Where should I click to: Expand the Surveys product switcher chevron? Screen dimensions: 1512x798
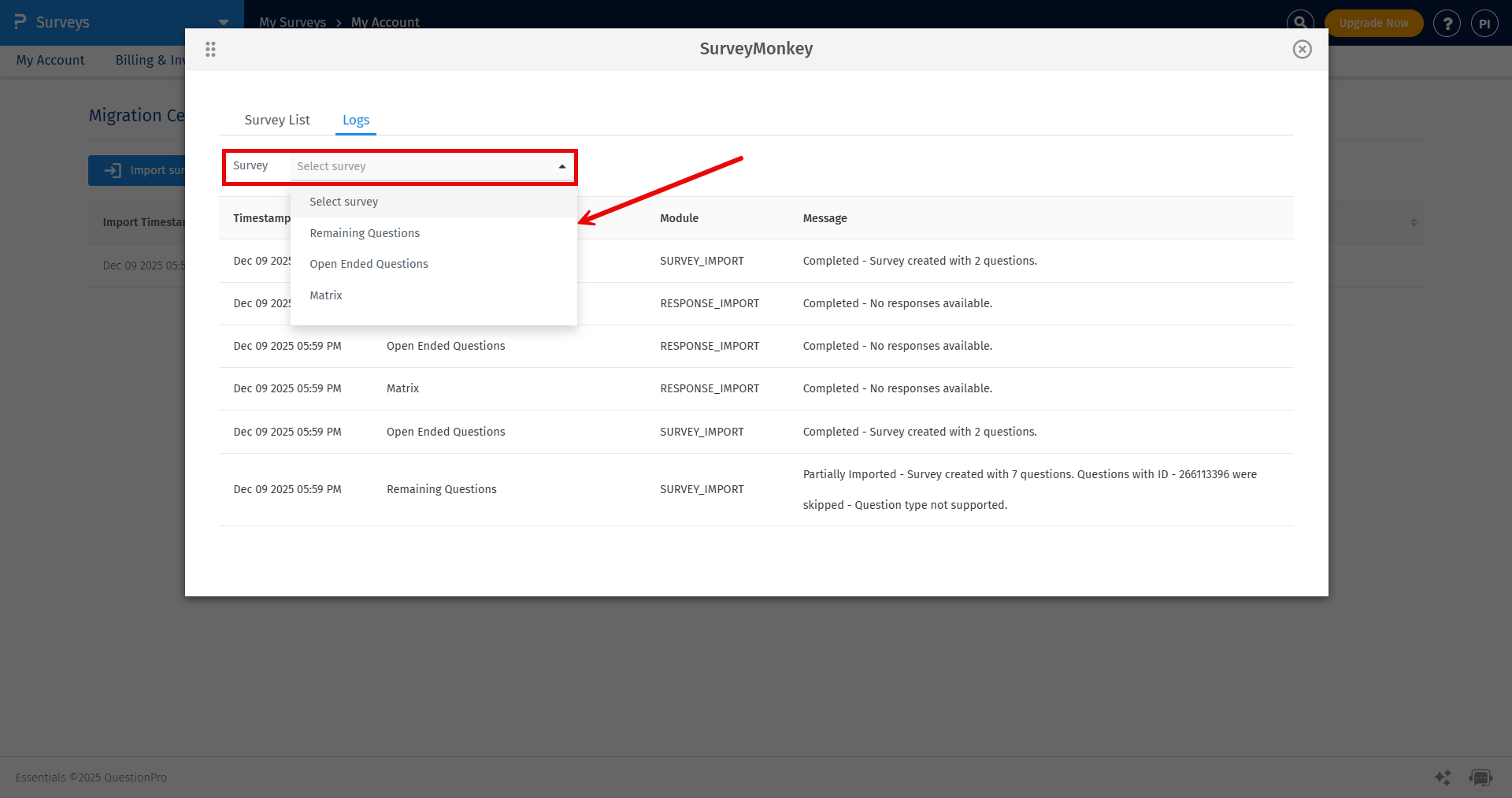[x=223, y=22]
